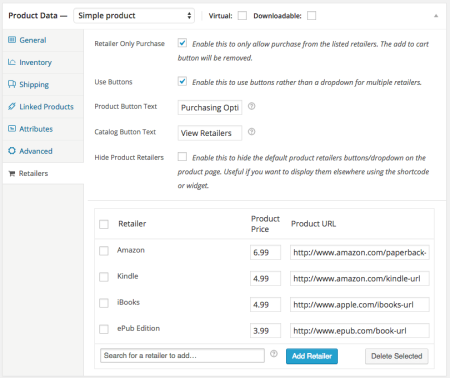
Task: Focus the Catalog Button Text field
Action: (x=210, y=133)
